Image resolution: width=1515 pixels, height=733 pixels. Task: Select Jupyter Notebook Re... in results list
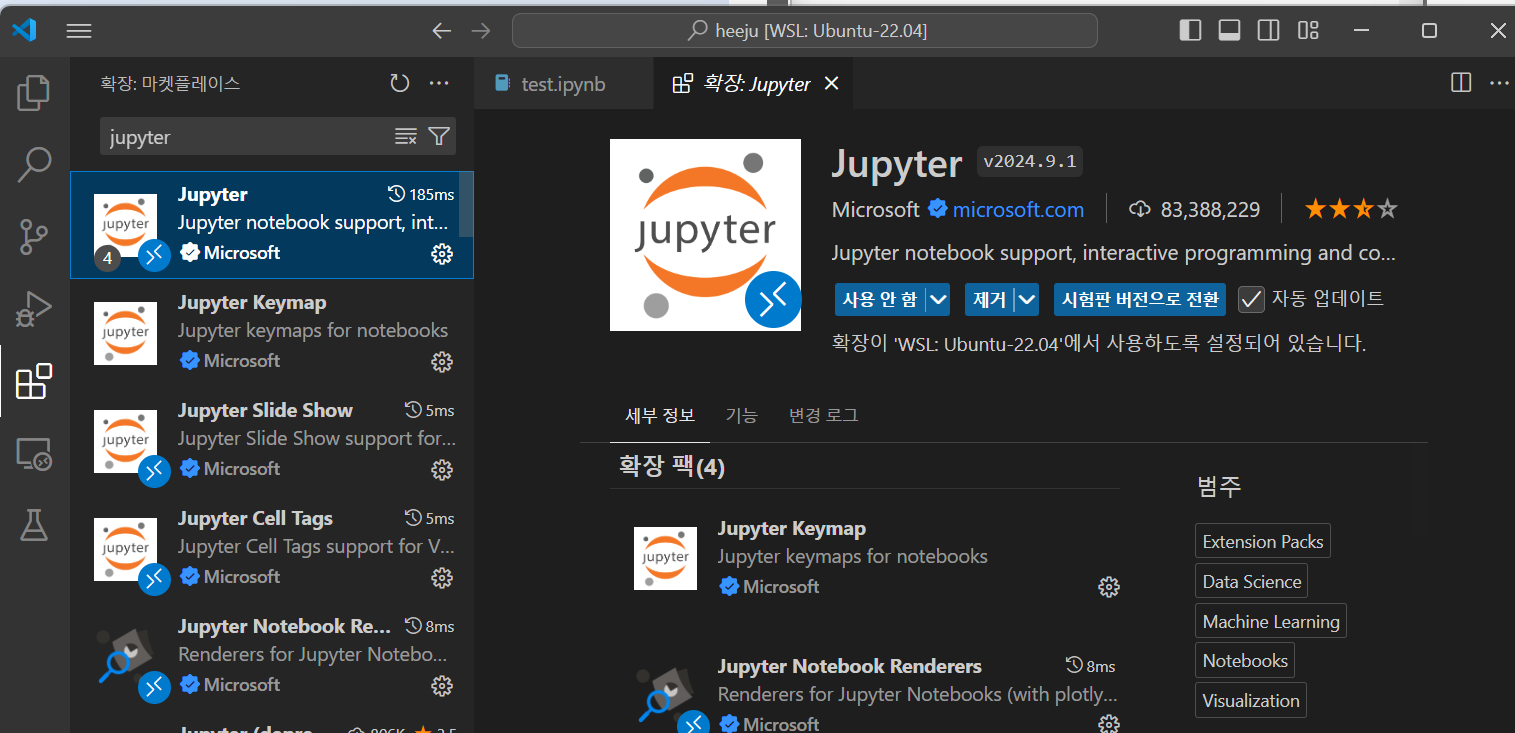click(x=271, y=657)
